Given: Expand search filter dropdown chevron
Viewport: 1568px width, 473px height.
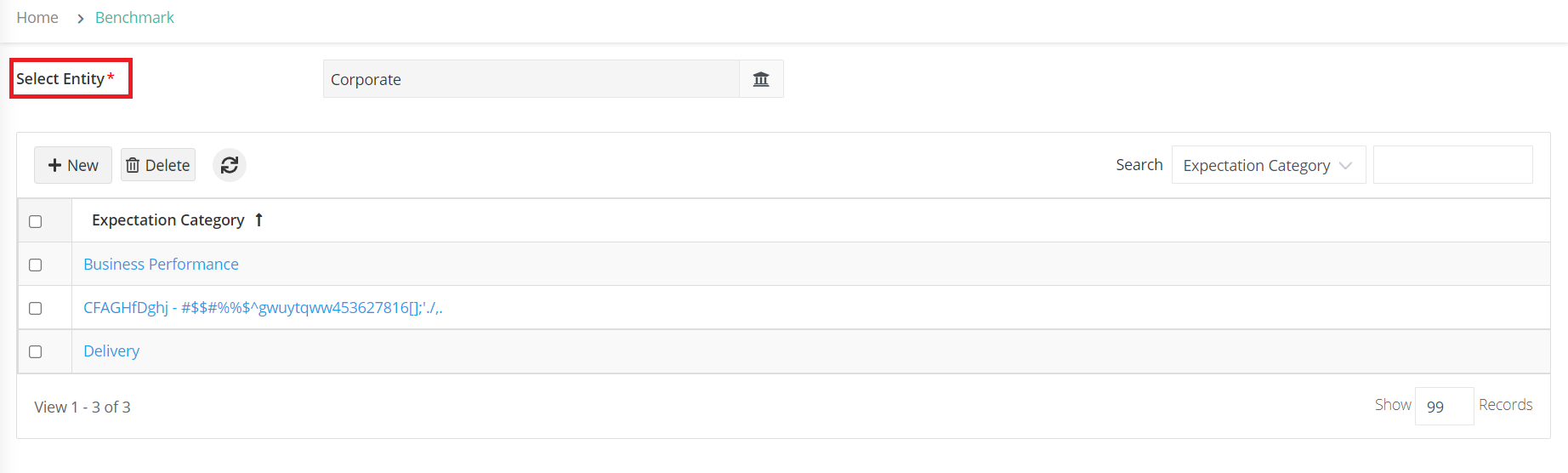Looking at the screenshot, I should (1345, 165).
